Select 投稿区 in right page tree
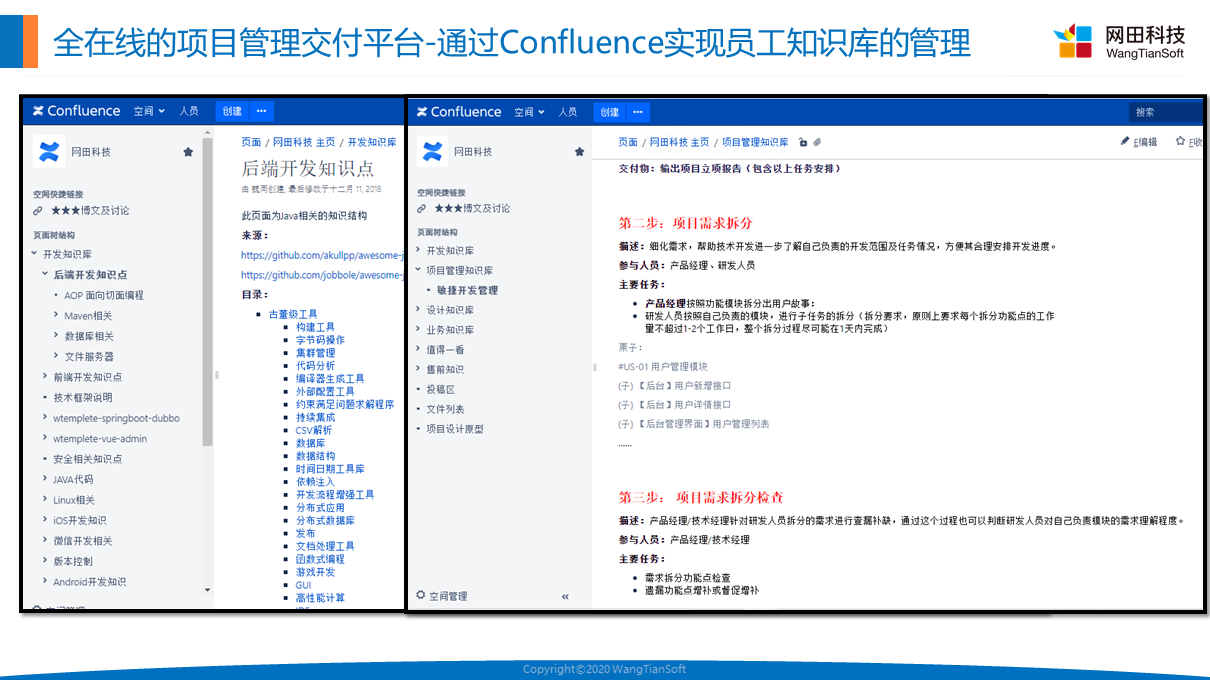Screen dimensions: 1210x680 [x=441, y=389]
